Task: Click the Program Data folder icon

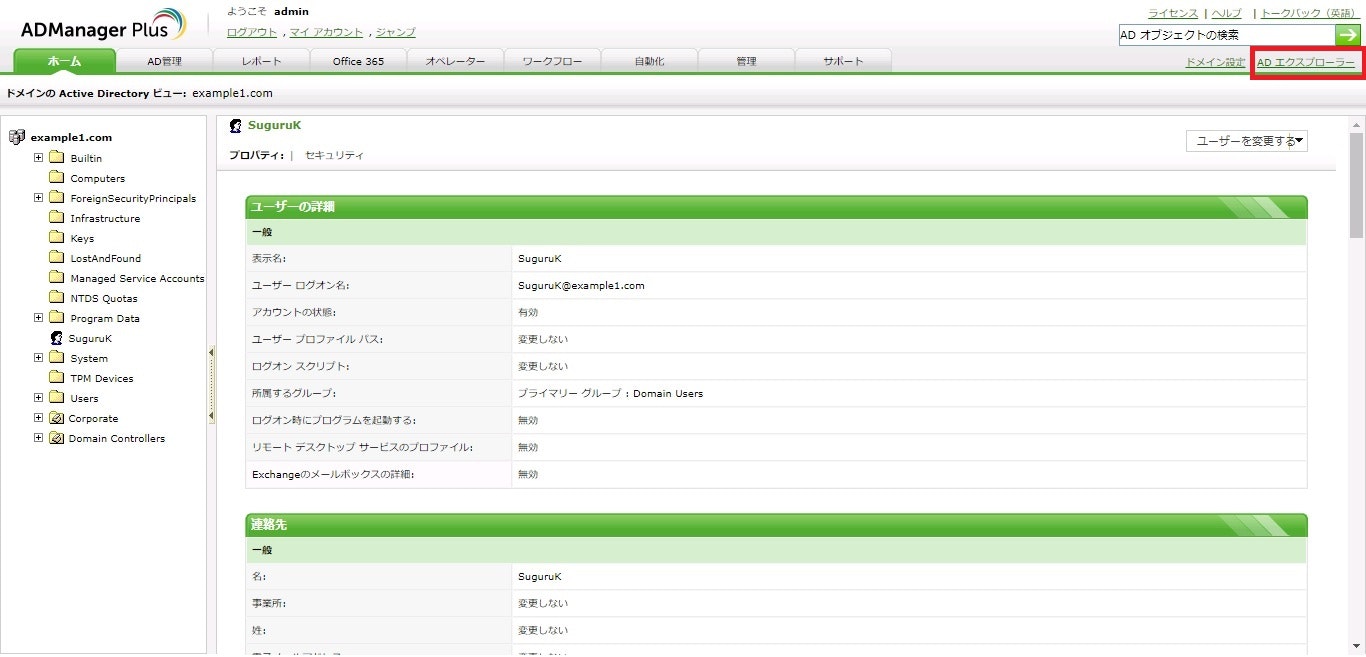Action: tap(57, 318)
